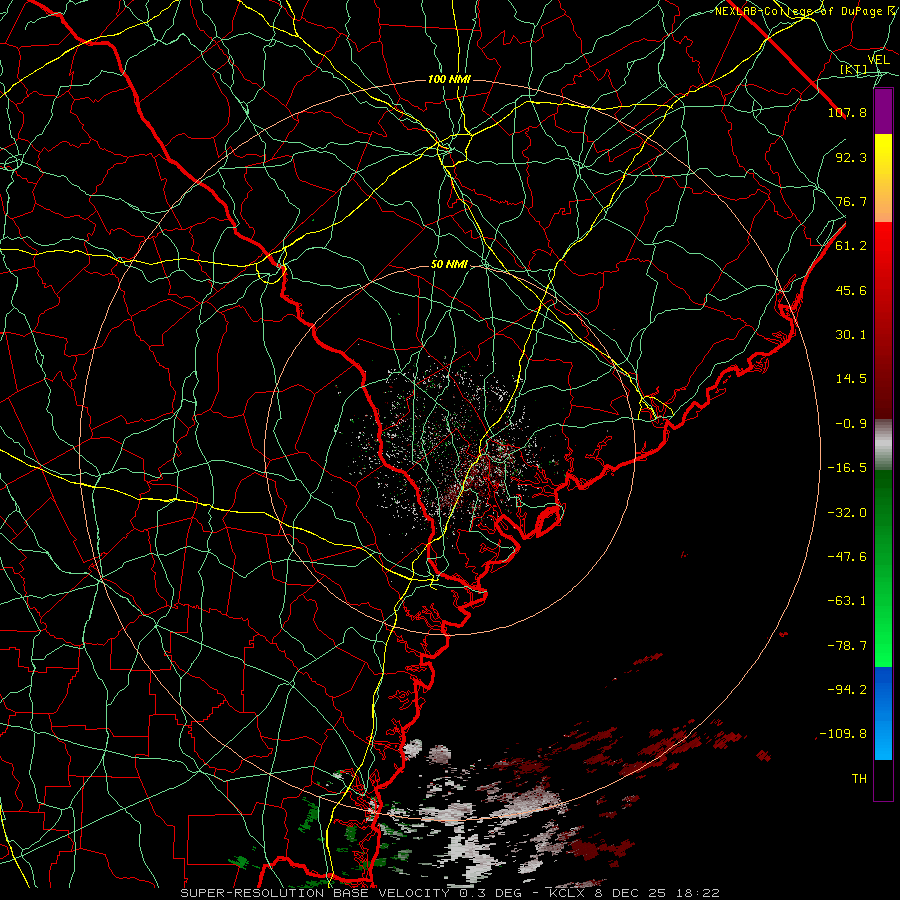Click the 100 NMI range ring label

point(449,79)
